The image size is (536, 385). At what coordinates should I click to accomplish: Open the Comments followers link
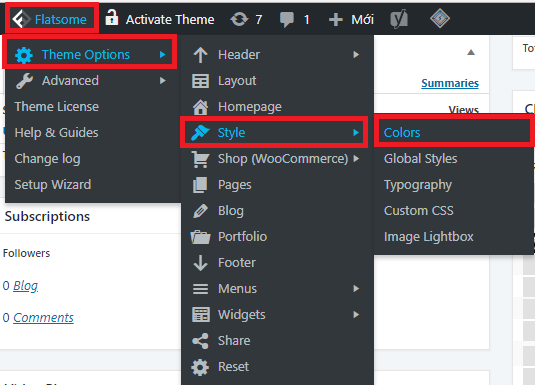(x=43, y=318)
